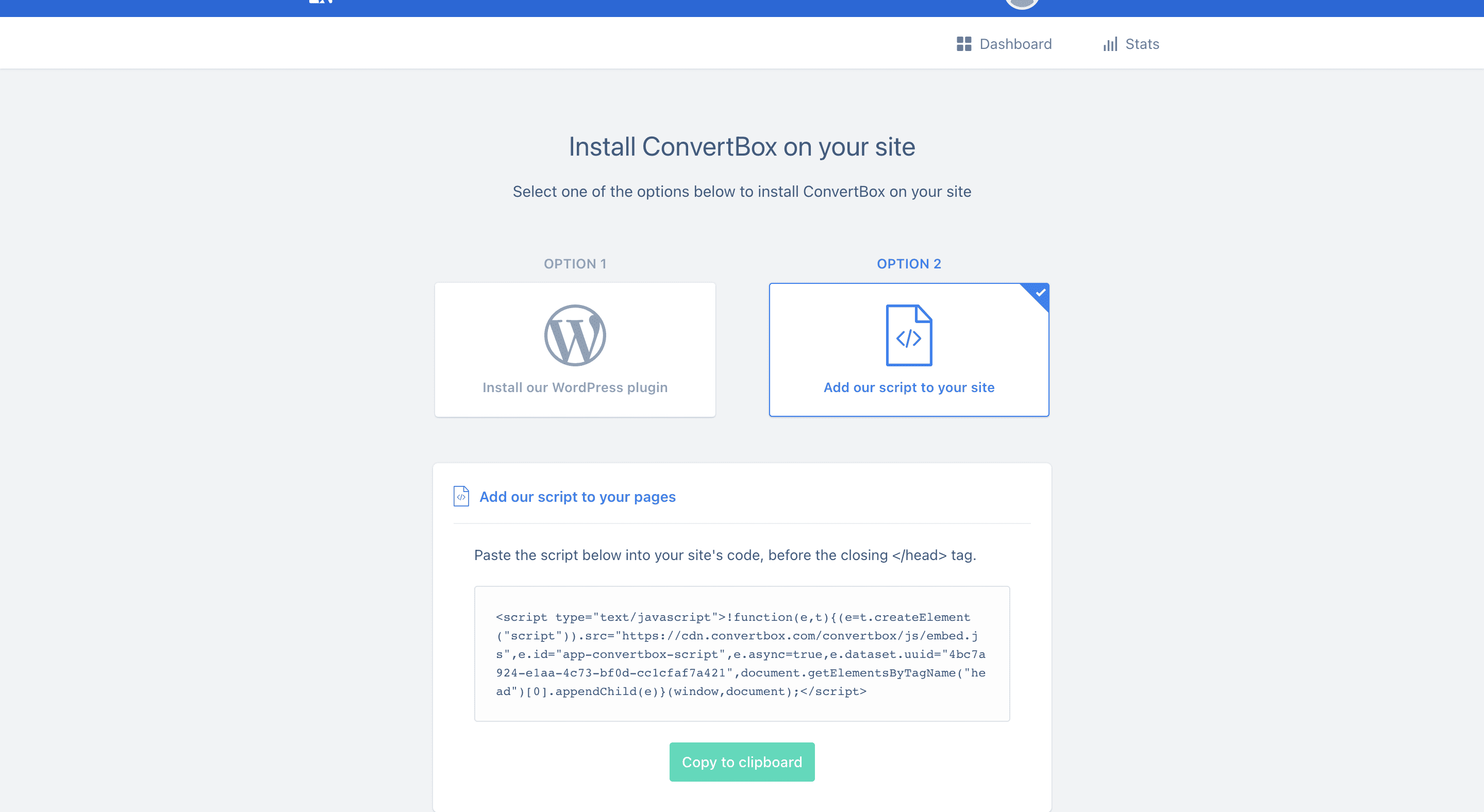1484x812 pixels.
Task: Click inside the embed script code box
Action: (x=742, y=654)
